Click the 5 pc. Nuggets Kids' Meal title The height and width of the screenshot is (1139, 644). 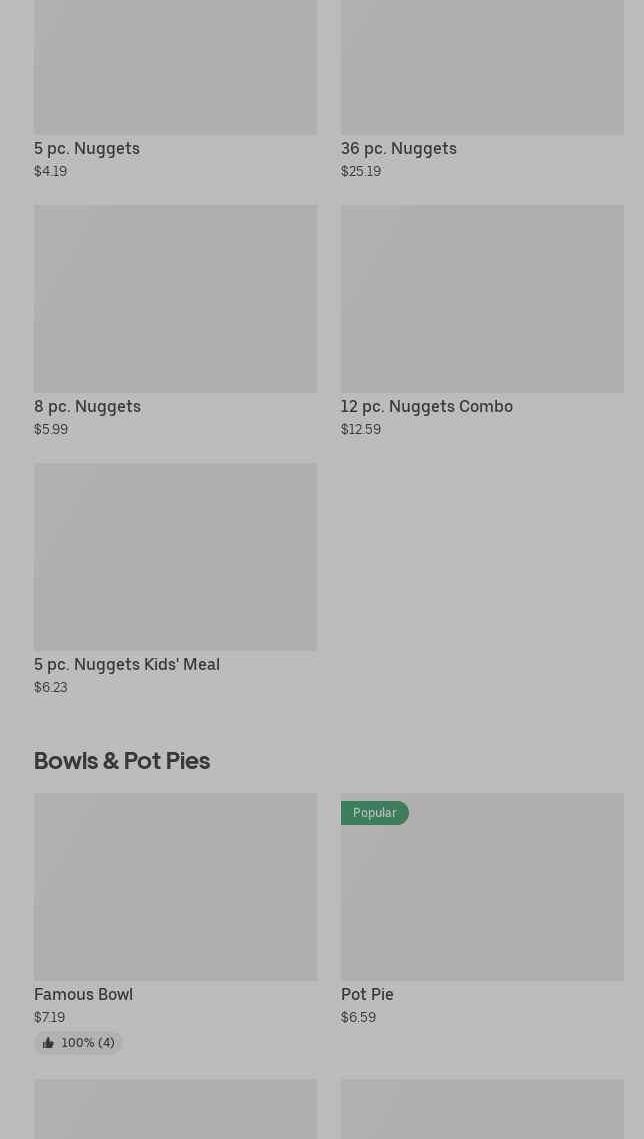click(x=127, y=664)
